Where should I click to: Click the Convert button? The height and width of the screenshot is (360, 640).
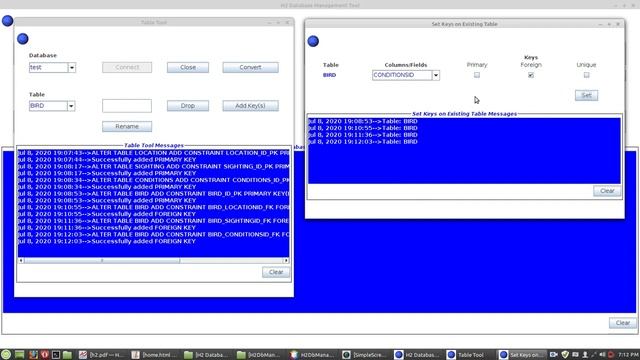250,67
